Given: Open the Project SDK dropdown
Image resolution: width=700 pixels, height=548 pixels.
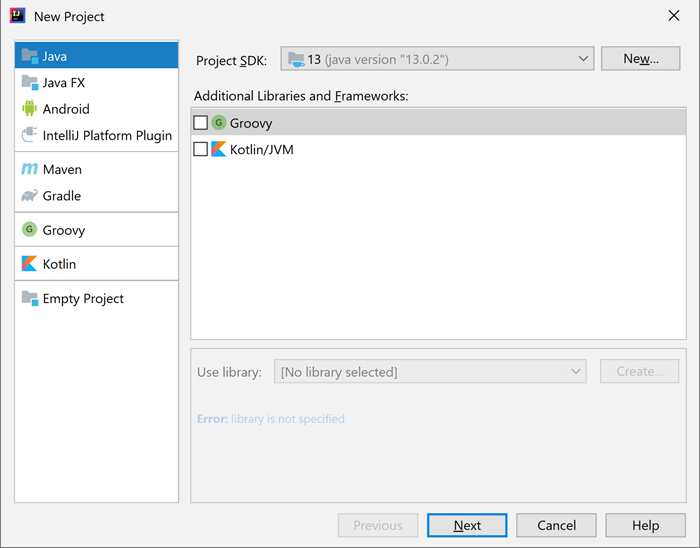Looking at the screenshot, I should pos(437,59).
